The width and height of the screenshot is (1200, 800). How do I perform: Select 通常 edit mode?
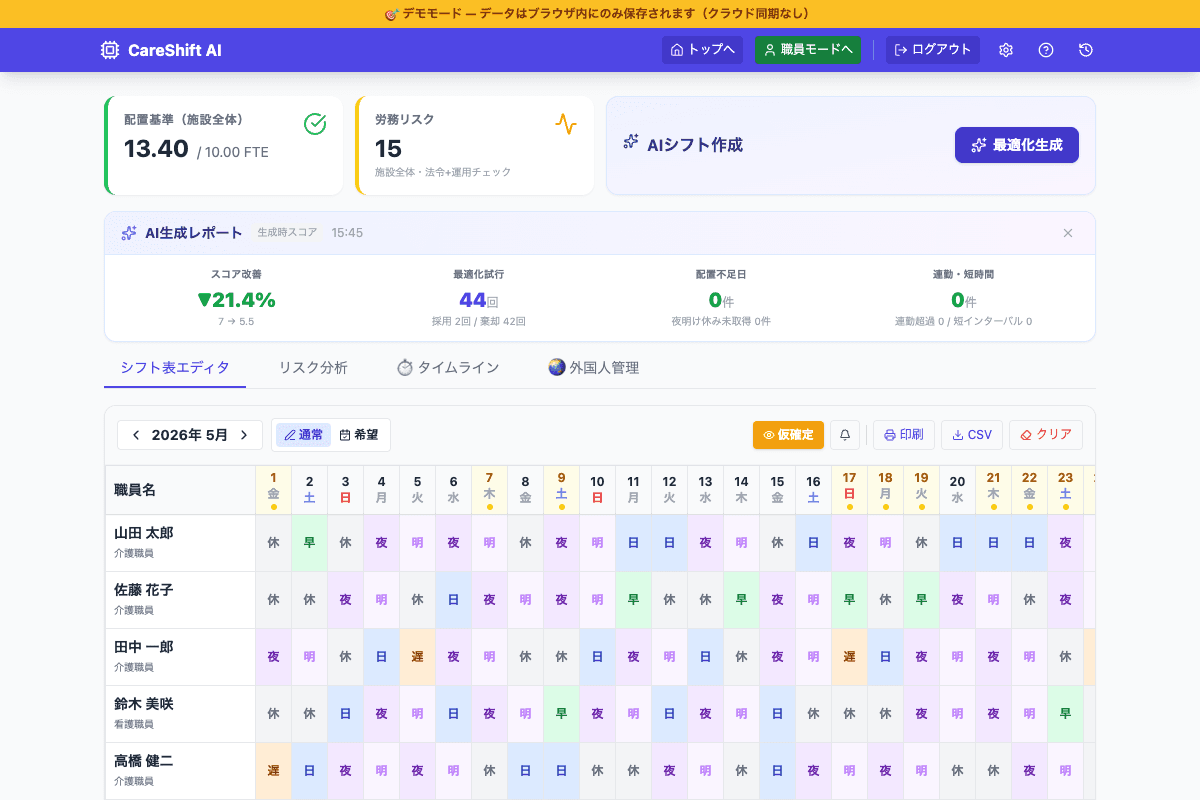tap(303, 435)
